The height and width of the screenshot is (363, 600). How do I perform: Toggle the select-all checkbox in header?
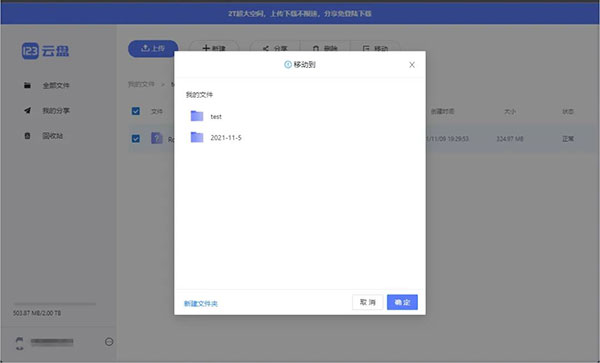click(x=135, y=111)
